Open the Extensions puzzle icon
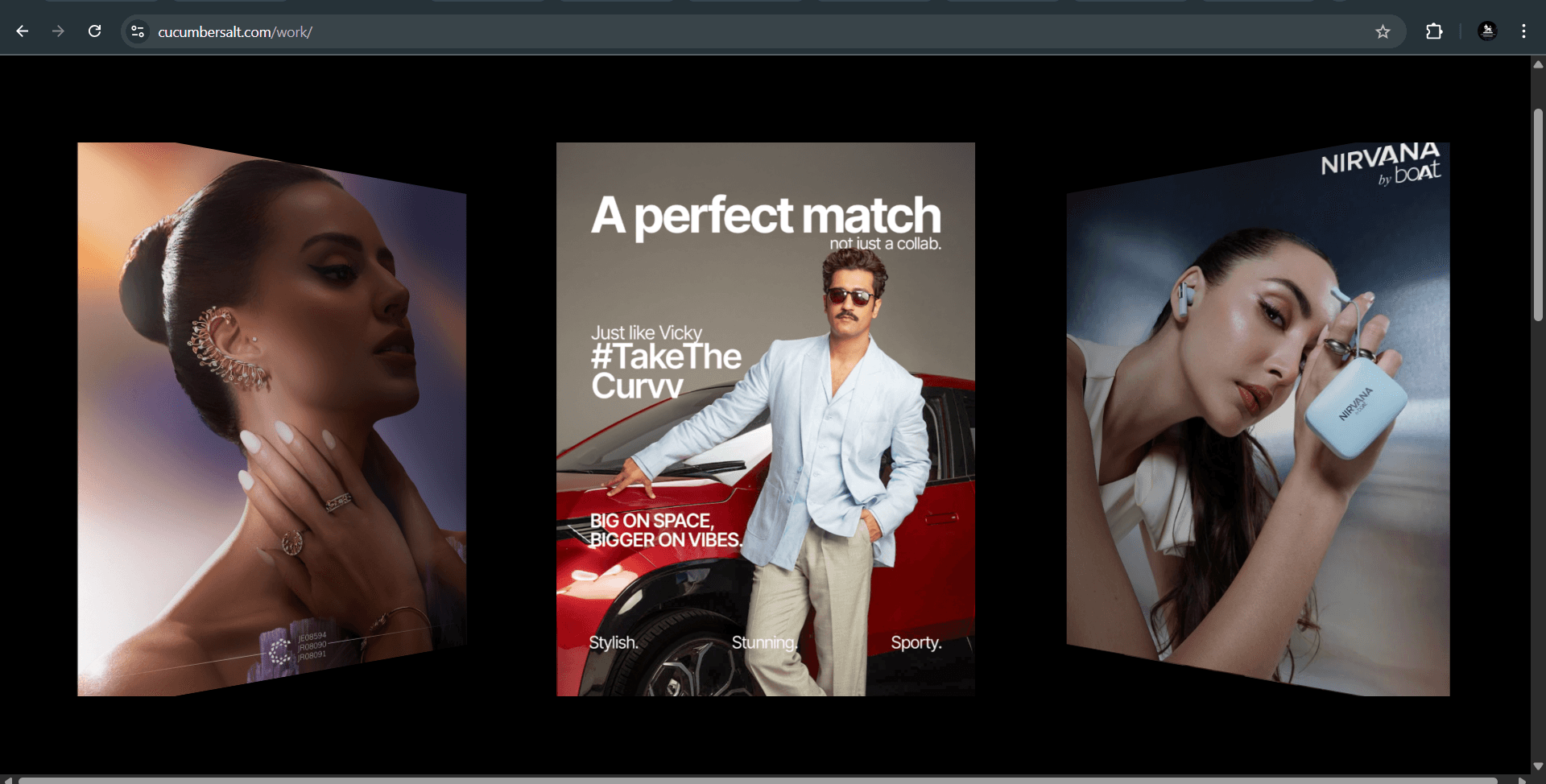The height and width of the screenshot is (784, 1546). [1434, 31]
